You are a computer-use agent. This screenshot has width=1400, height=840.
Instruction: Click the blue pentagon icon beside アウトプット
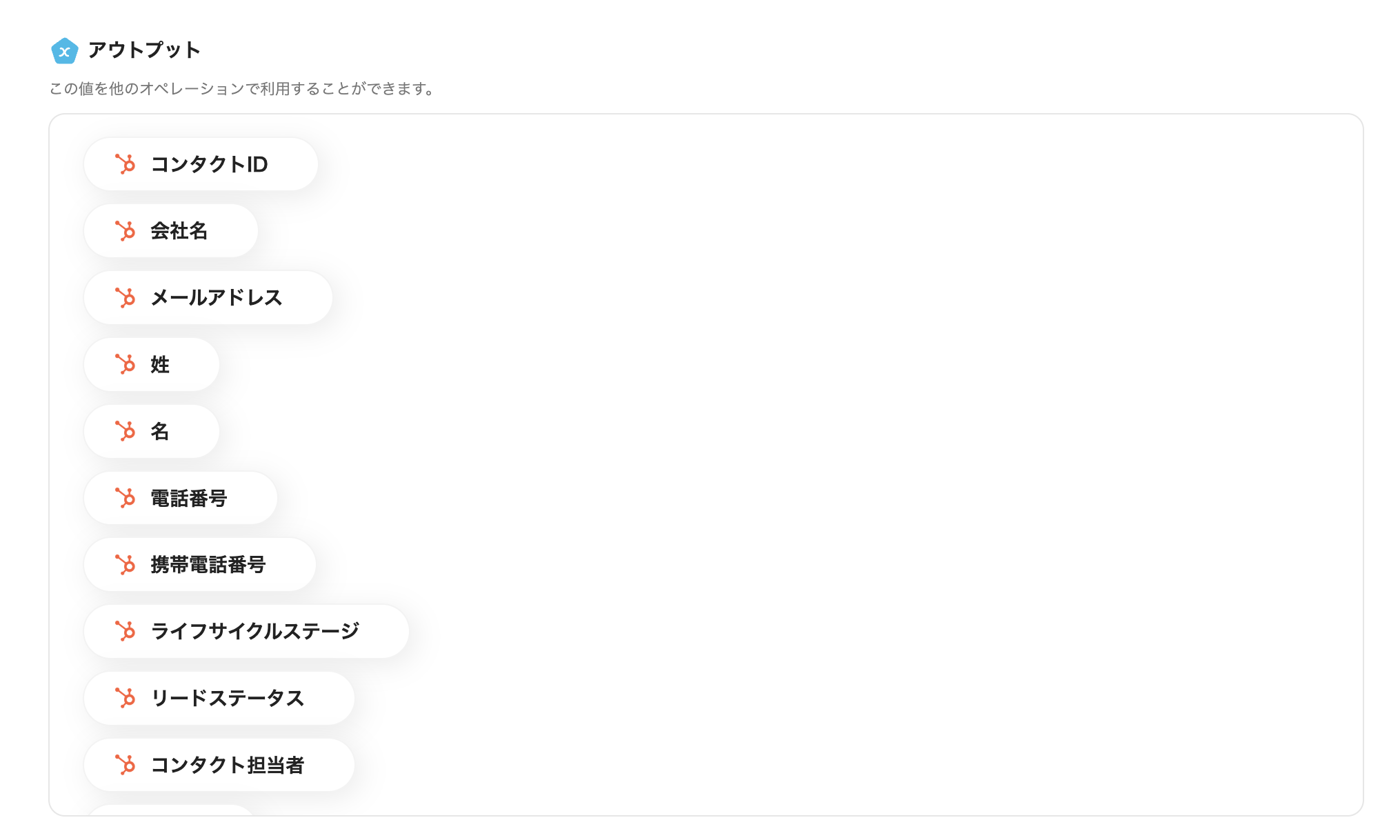point(64,50)
